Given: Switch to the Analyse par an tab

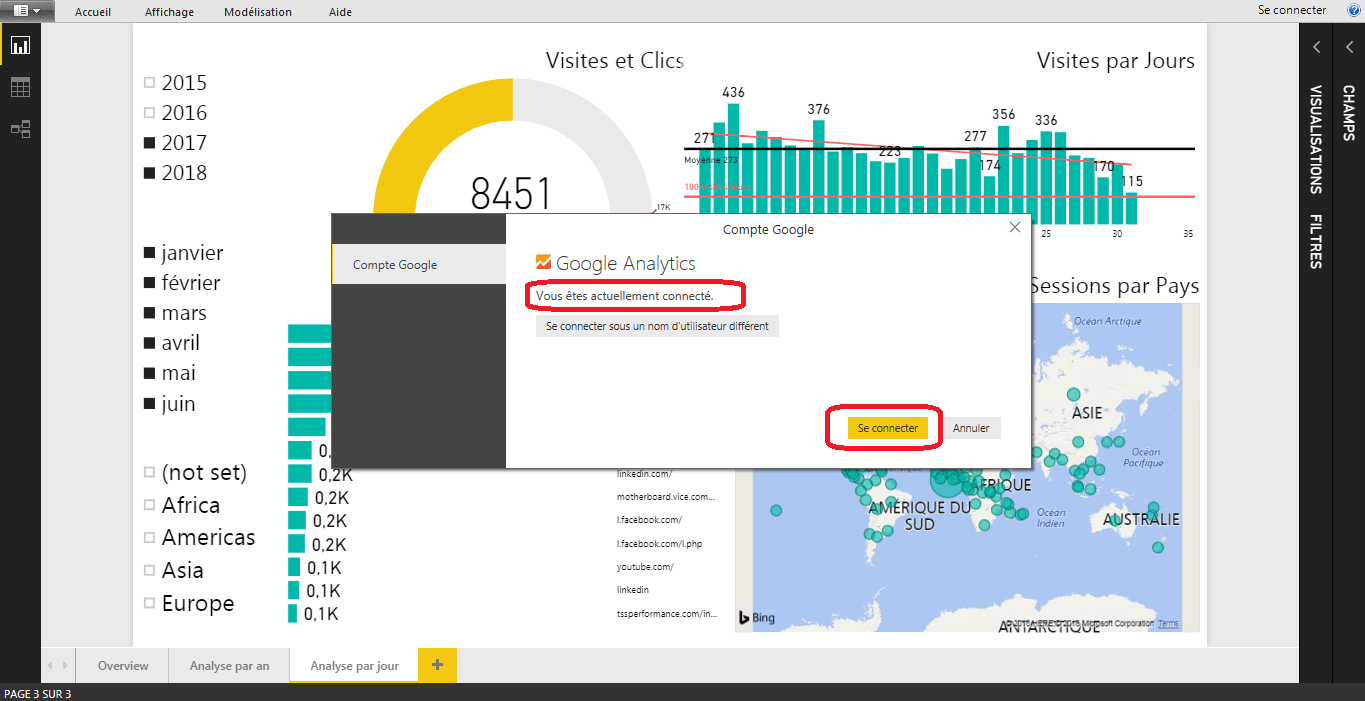Looking at the screenshot, I should click(x=229, y=666).
